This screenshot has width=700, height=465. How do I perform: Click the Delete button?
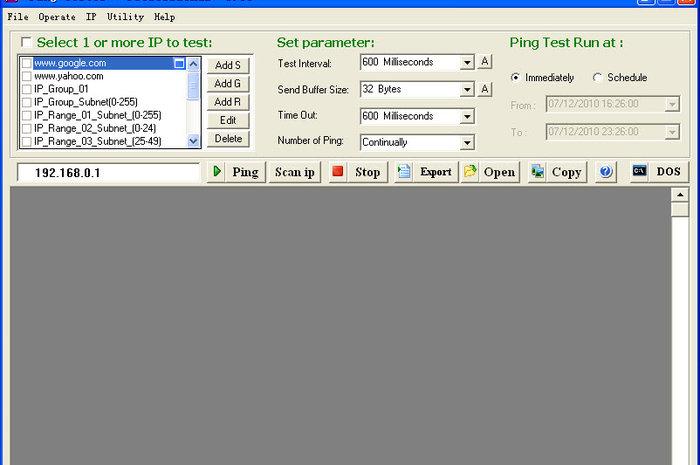point(228,138)
